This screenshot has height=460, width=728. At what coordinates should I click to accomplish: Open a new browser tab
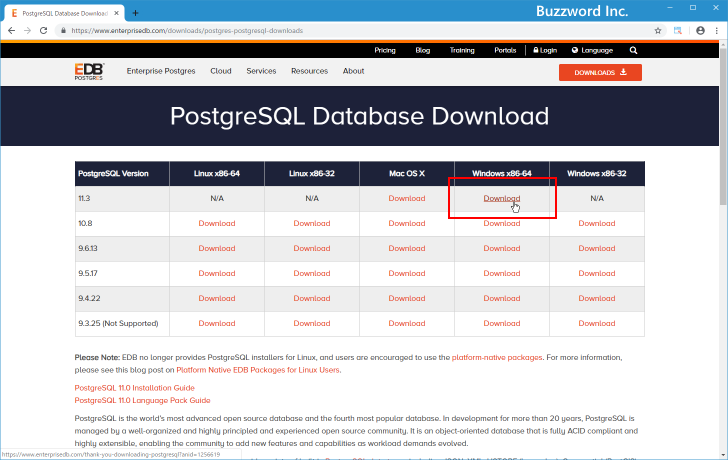[135, 13]
